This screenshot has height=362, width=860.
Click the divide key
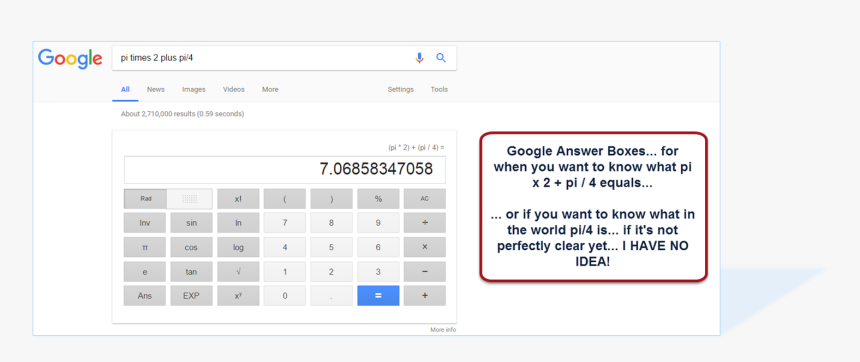(x=425, y=223)
